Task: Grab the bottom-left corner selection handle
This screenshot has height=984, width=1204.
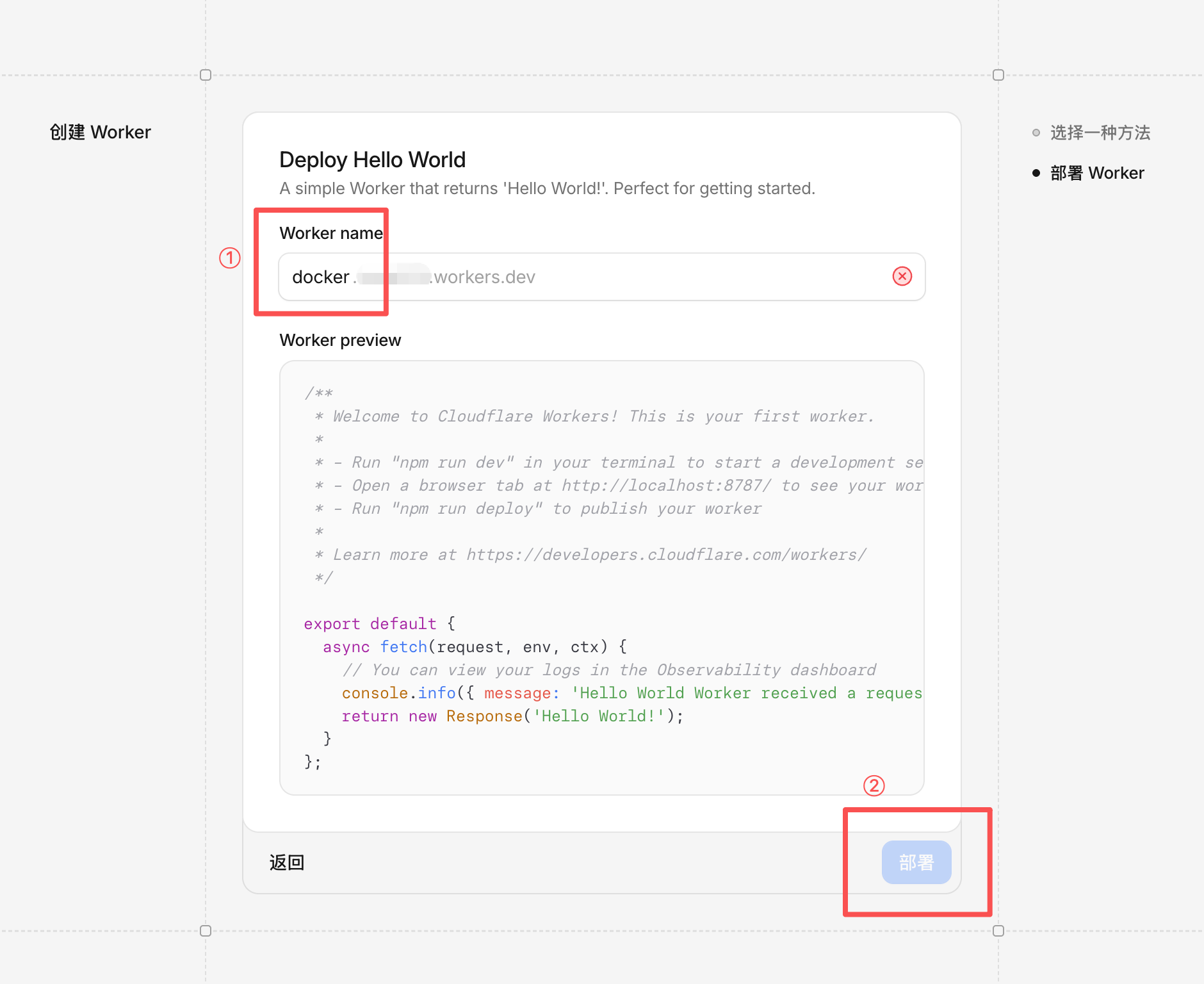Action: (x=206, y=931)
